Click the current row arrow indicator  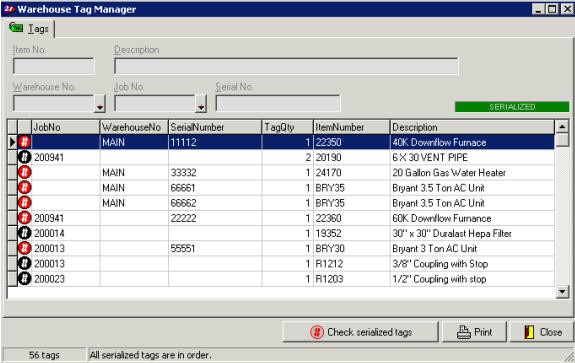(12, 142)
